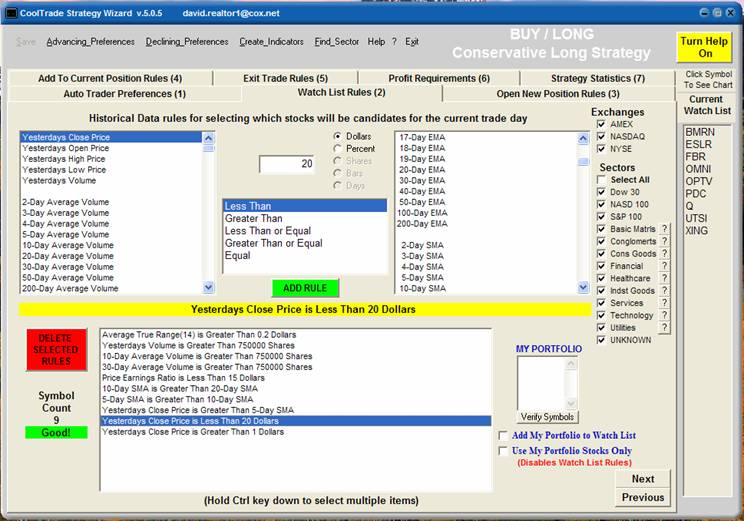Click the green ADD RULE button

(x=305, y=288)
